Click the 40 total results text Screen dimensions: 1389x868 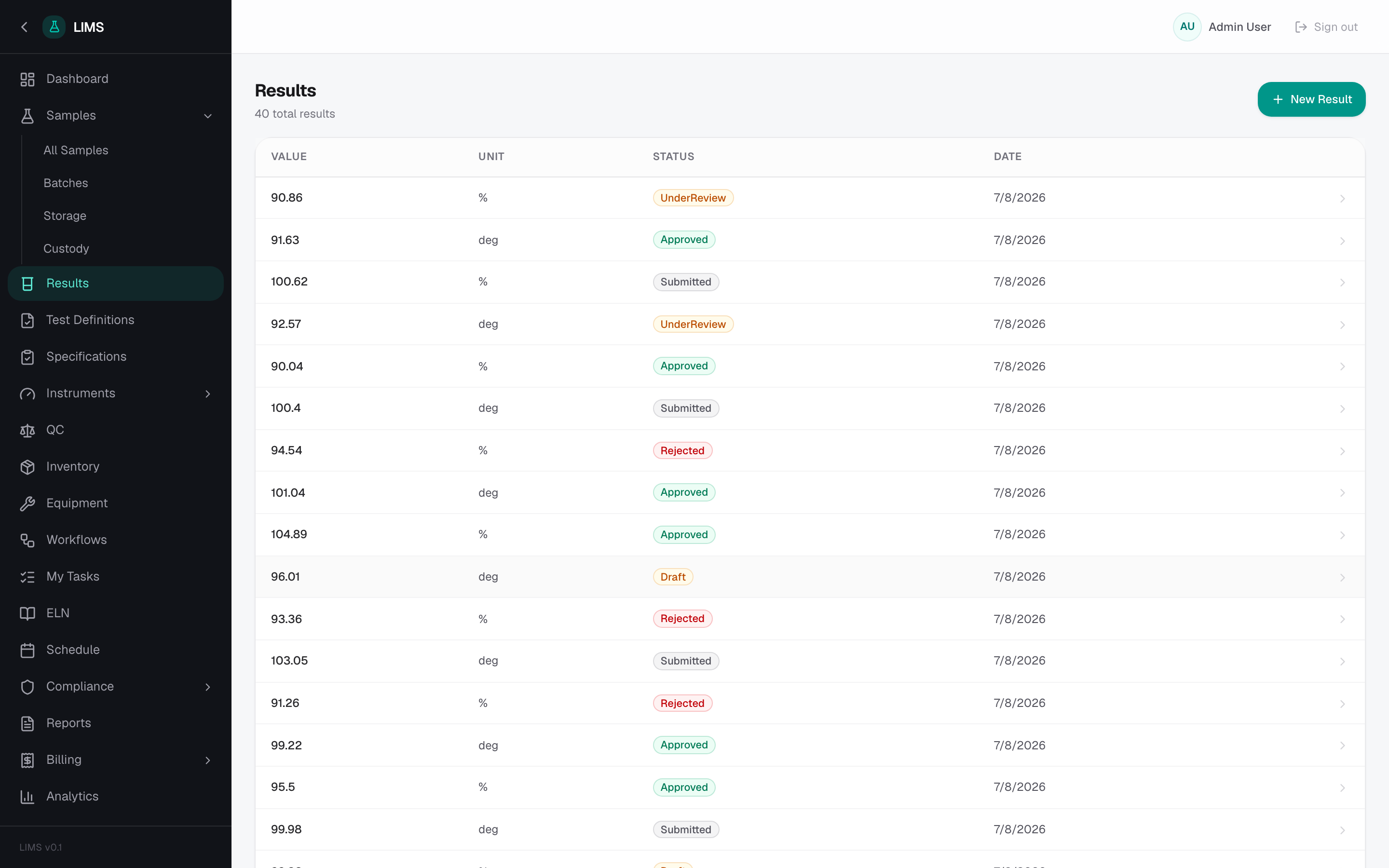coord(295,114)
